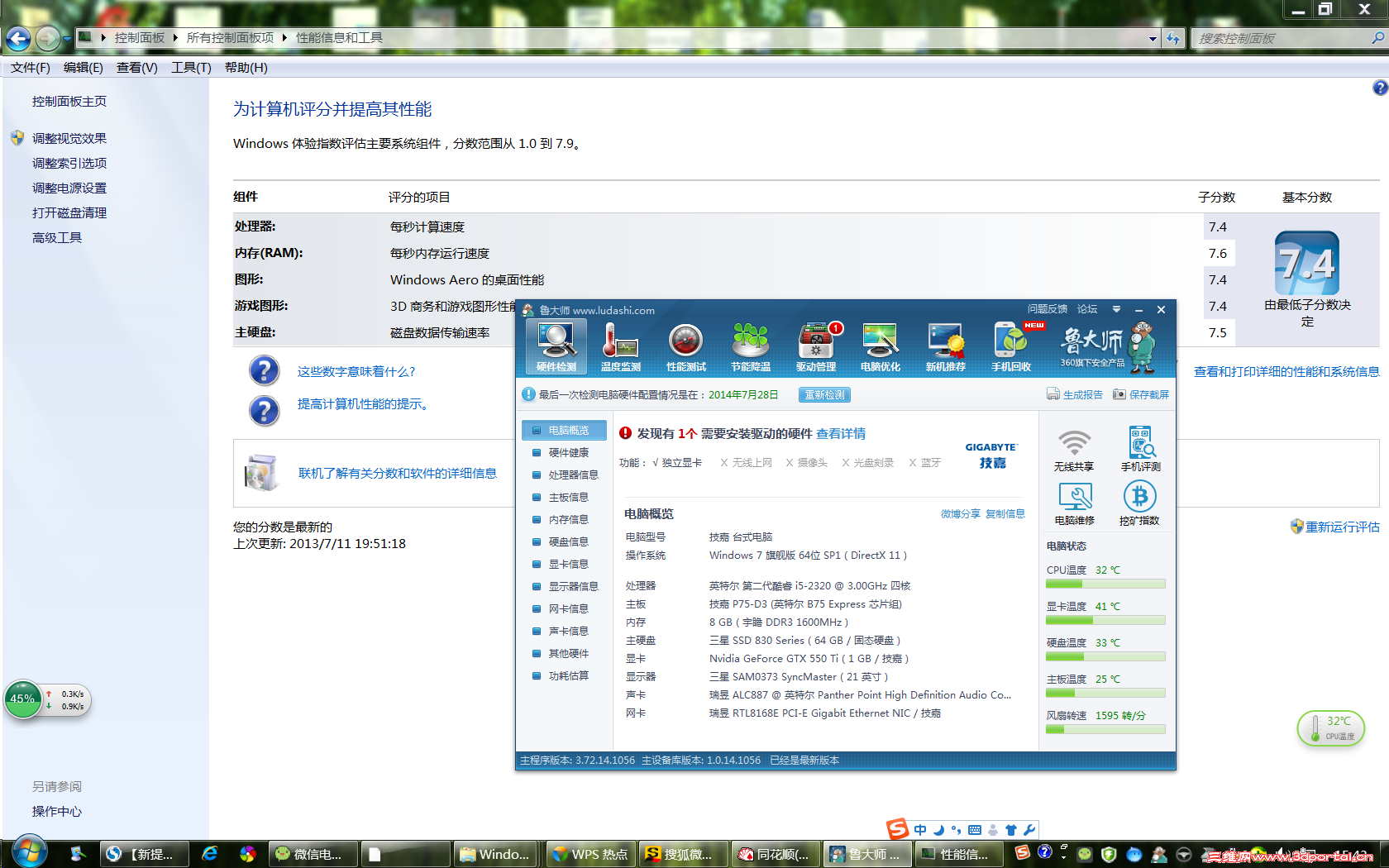
Task: Launch 无线共享 WiFi sharing tool
Action: click(x=1074, y=450)
